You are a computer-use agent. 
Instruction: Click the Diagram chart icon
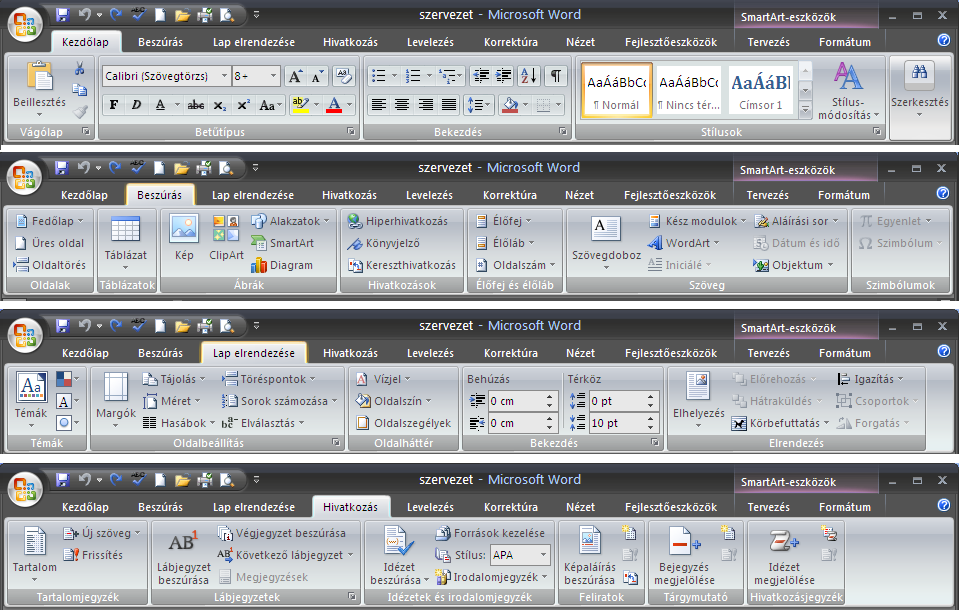click(282, 265)
